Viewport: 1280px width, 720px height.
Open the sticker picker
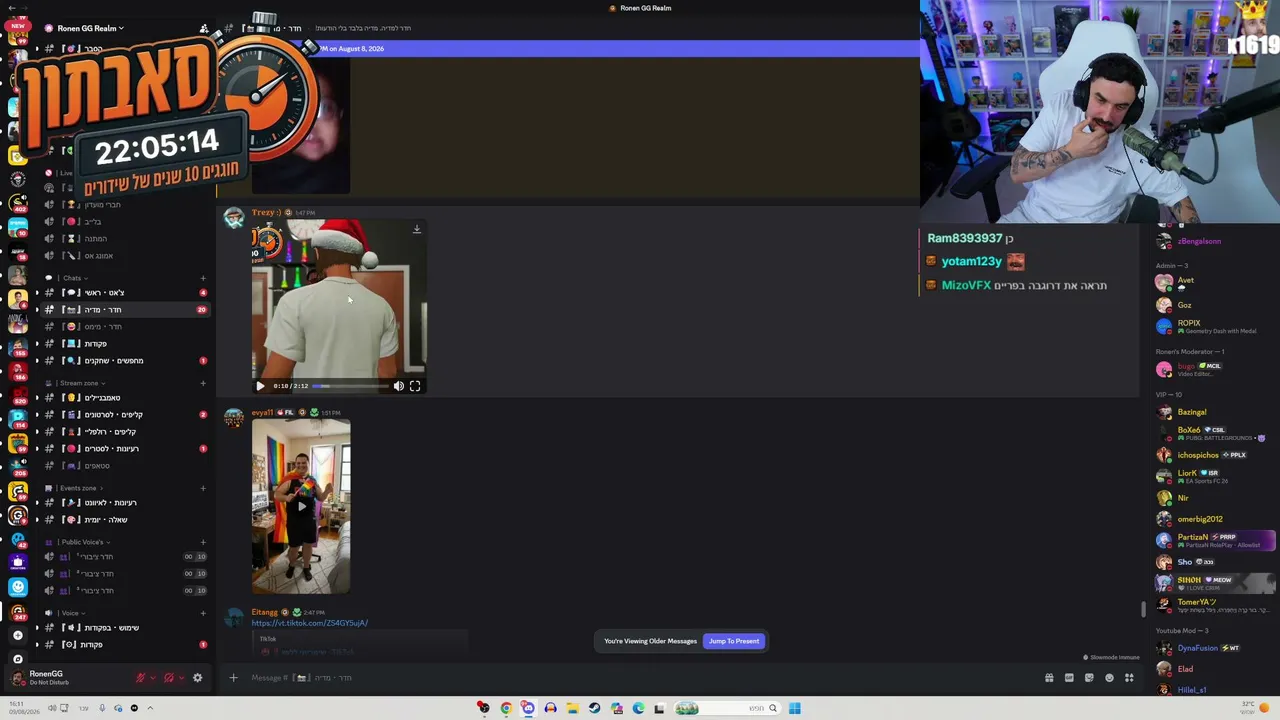tap(1089, 678)
